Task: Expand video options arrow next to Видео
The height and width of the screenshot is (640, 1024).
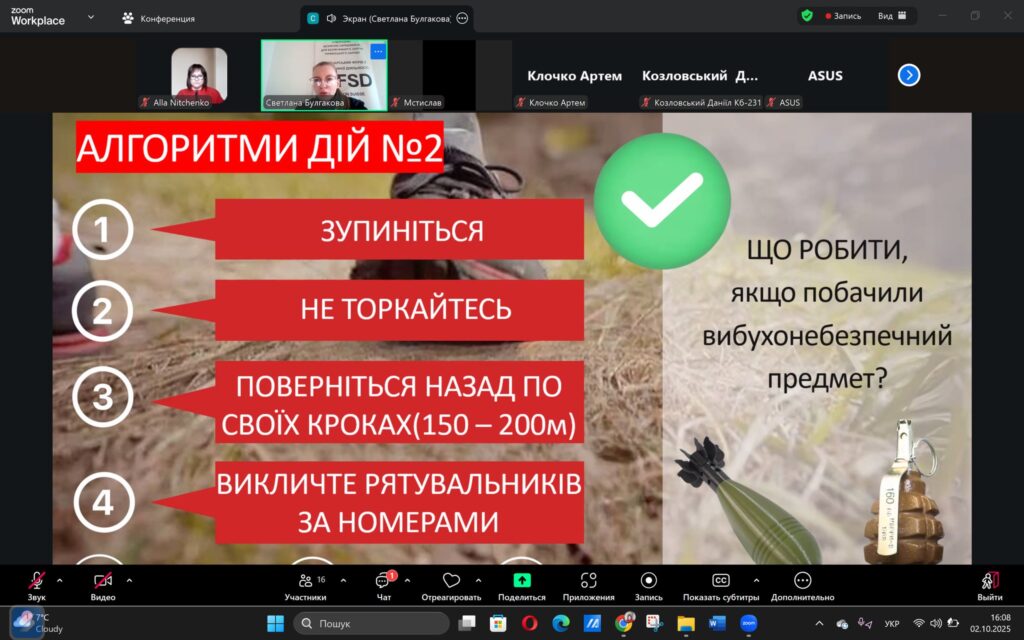Action: coord(129,580)
